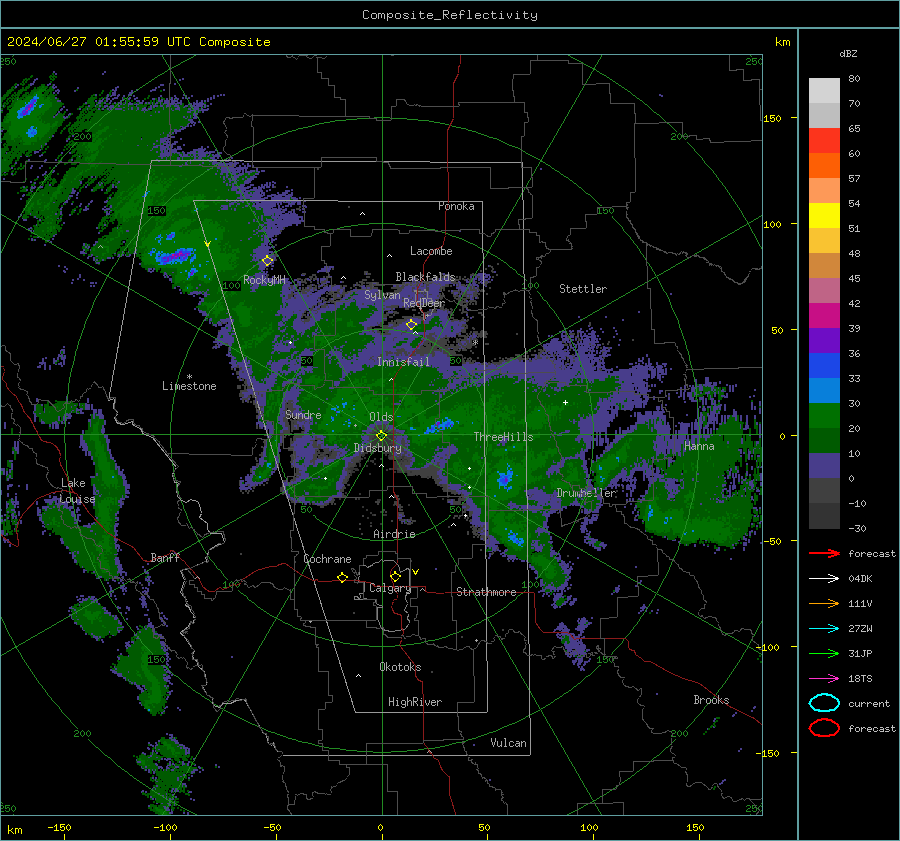This screenshot has height=841, width=900.
Task: Click the red forecast arrow in legend
Action: point(824,553)
